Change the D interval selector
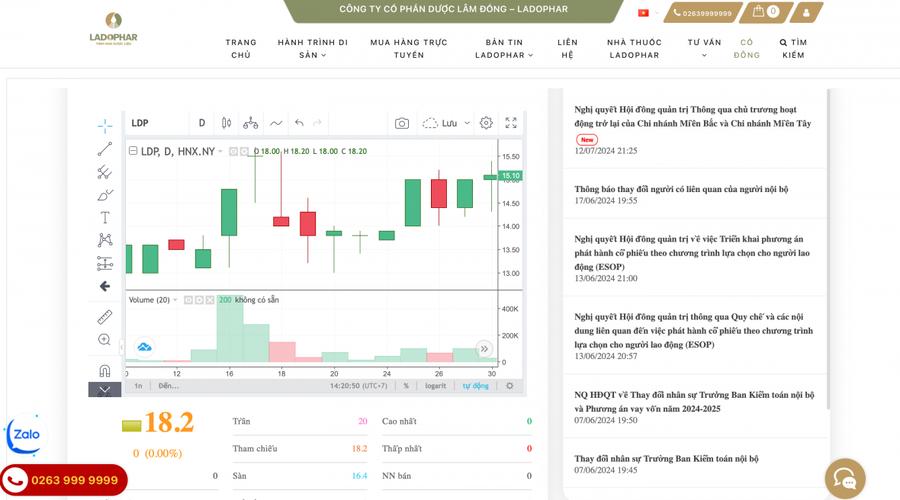The height and width of the screenshot is (500, 900). pos(201,123)
